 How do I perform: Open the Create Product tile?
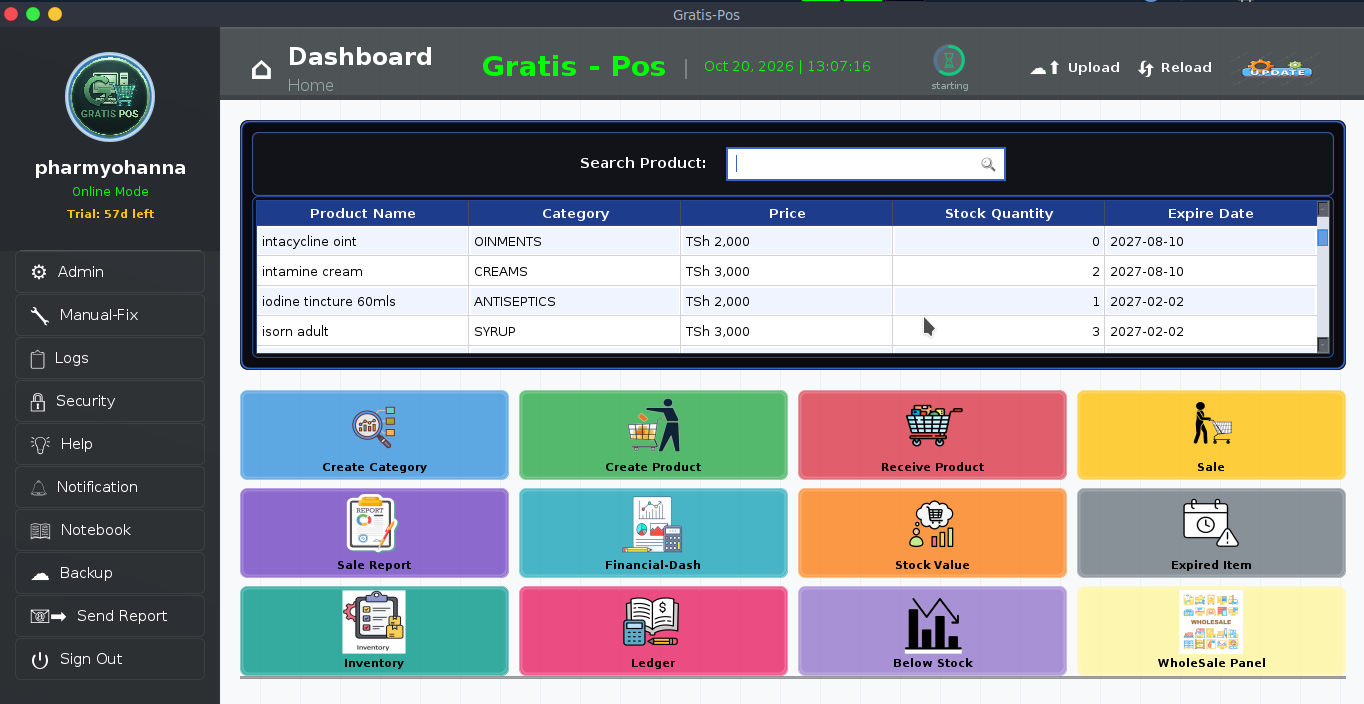pyautogui.click(x=653, y=435)
